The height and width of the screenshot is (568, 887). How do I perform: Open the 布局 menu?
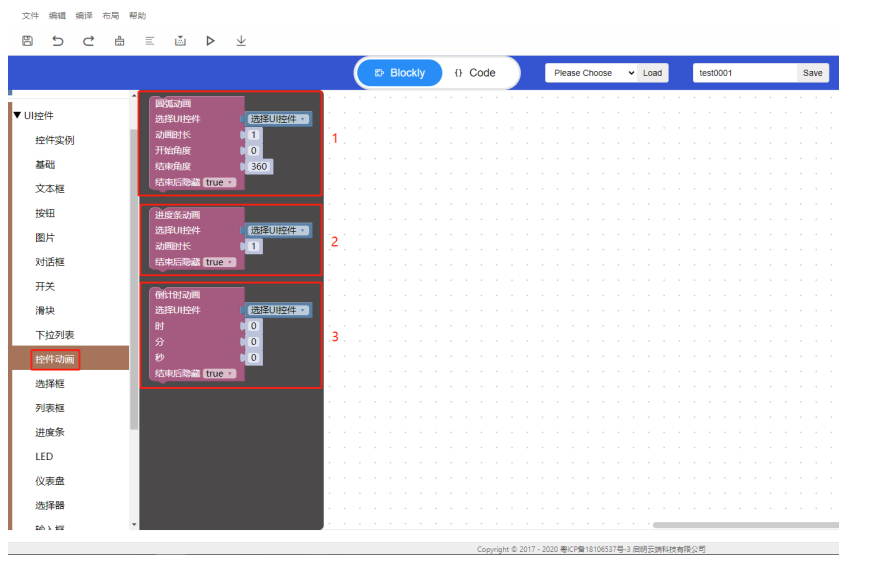click(x=110, y=15)
